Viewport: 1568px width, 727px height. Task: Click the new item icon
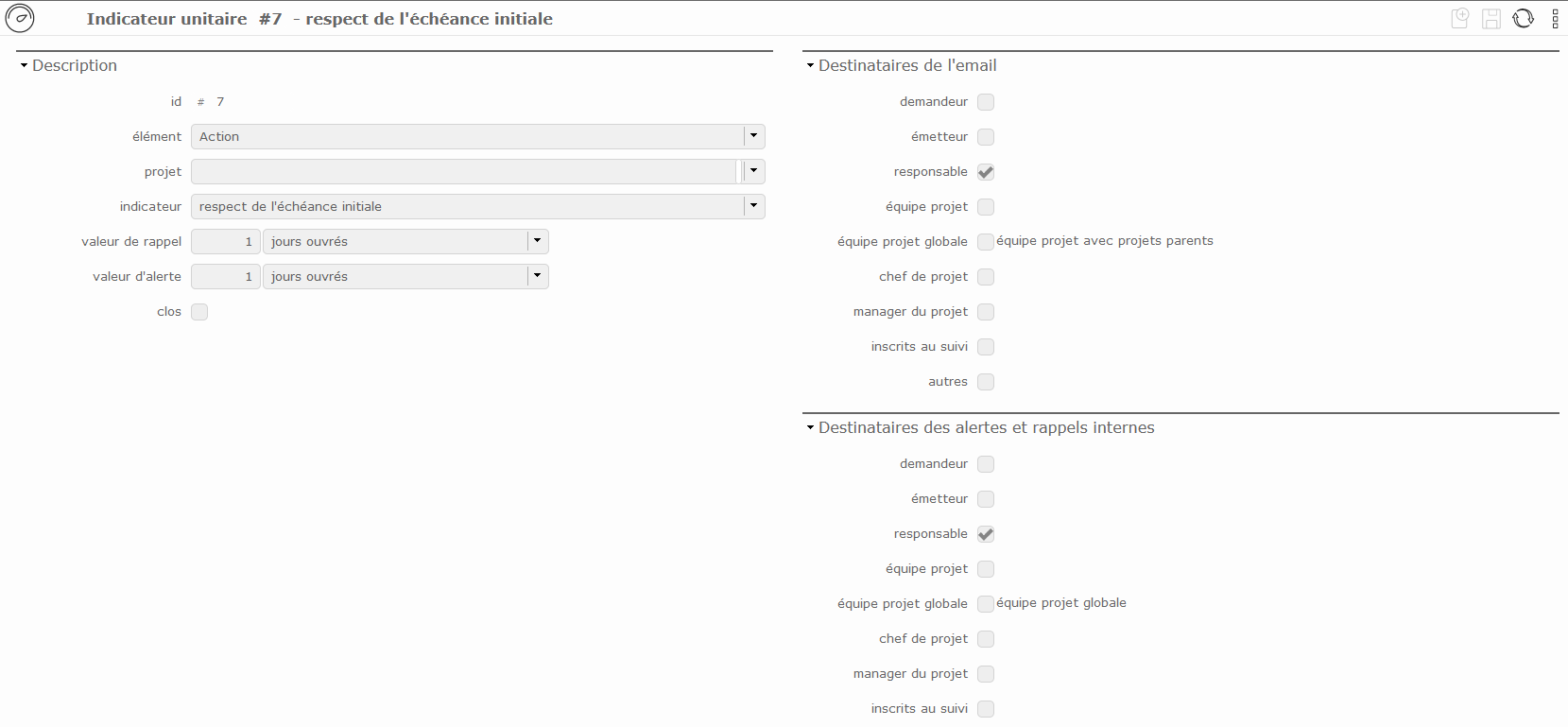[1460, 18]
